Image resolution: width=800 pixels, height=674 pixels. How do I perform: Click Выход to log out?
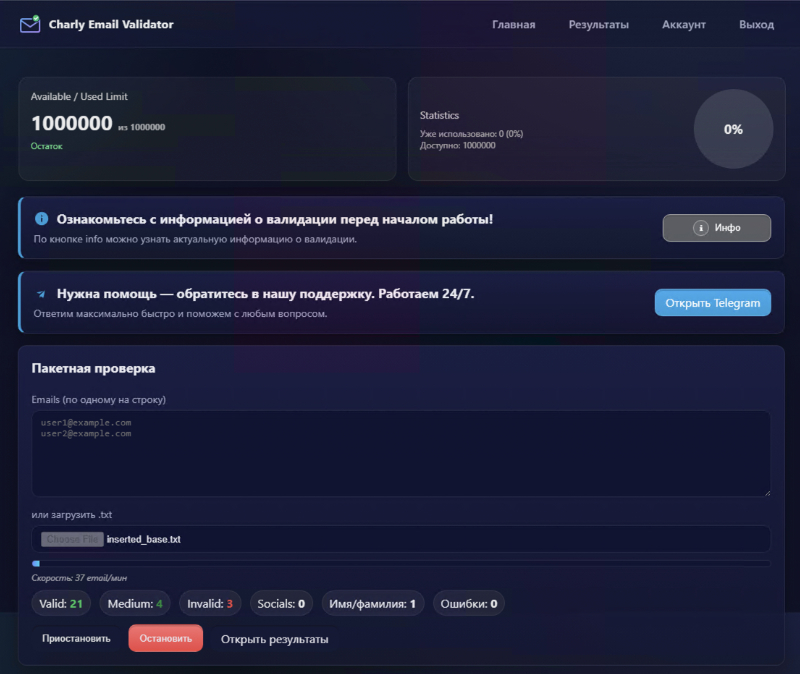(756, 25)
